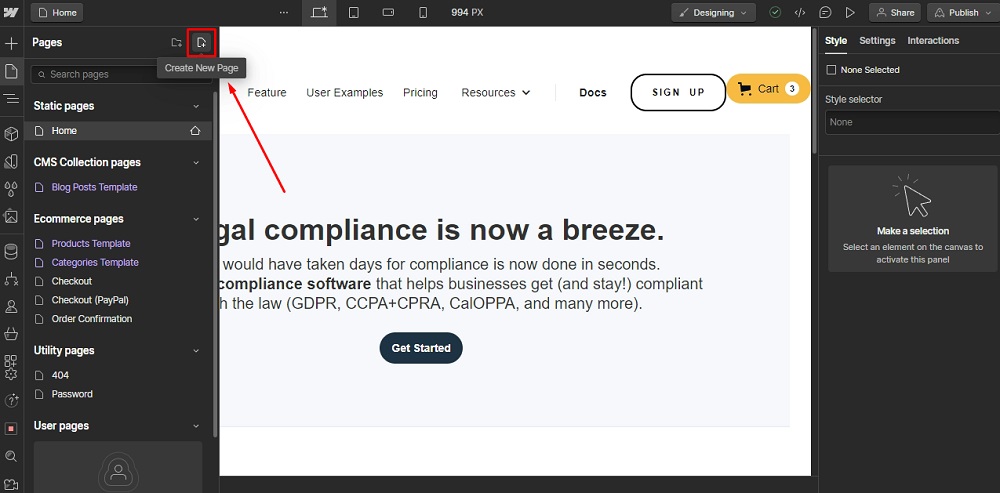Select the desktop base breakpoint icon
This screenshot has width=1000, height=493.
(319, 13)
